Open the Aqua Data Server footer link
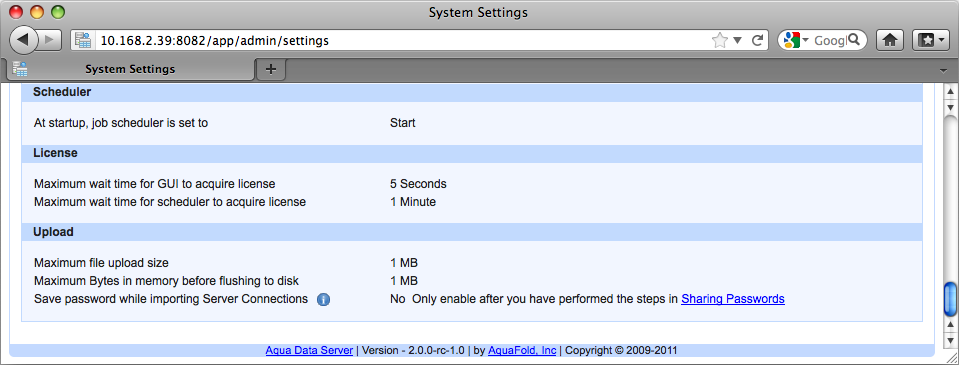The width and height of the screenshot is (959, 365). [309, 350]
